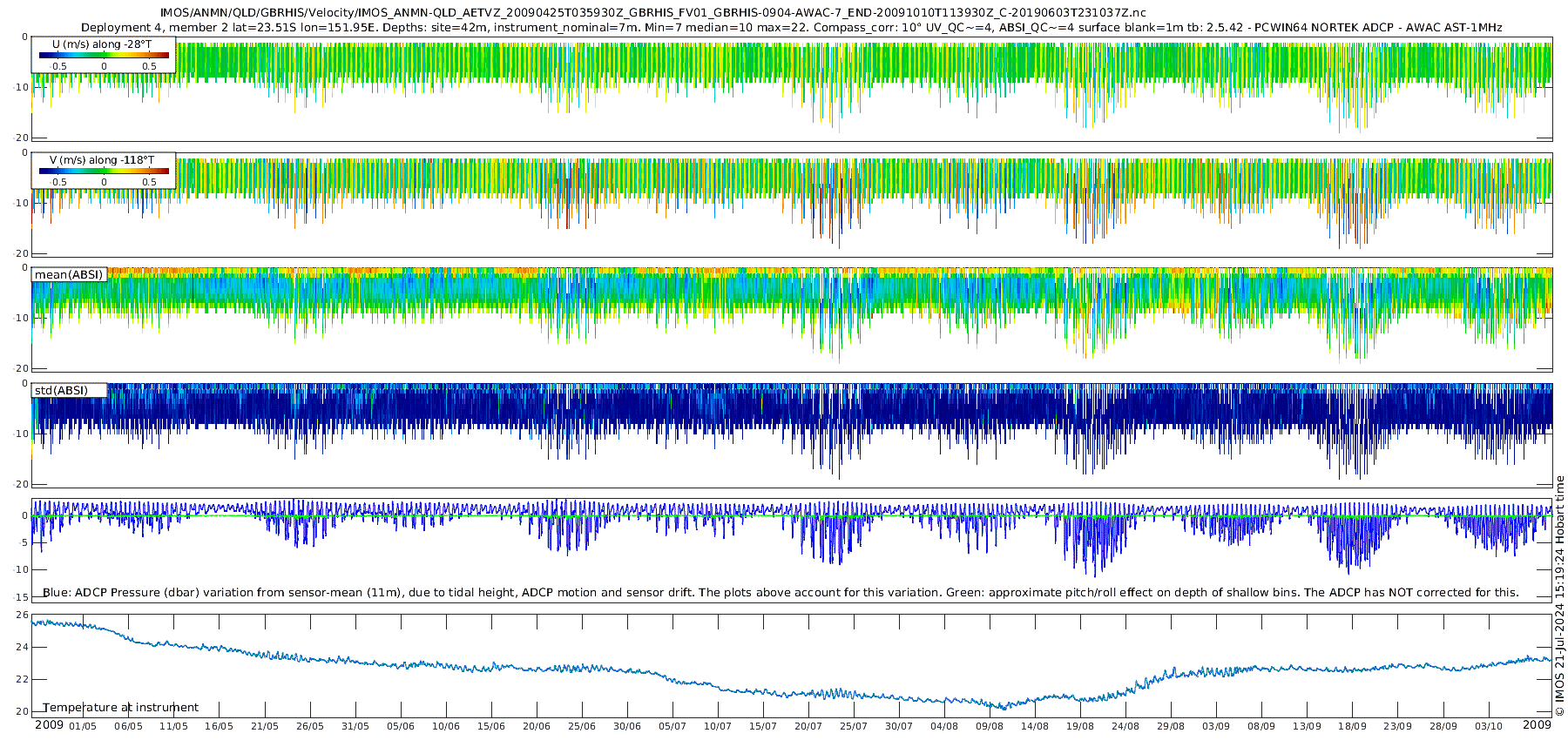
Task: Select the 20/07 date tick label
Action: click(808, 726)
